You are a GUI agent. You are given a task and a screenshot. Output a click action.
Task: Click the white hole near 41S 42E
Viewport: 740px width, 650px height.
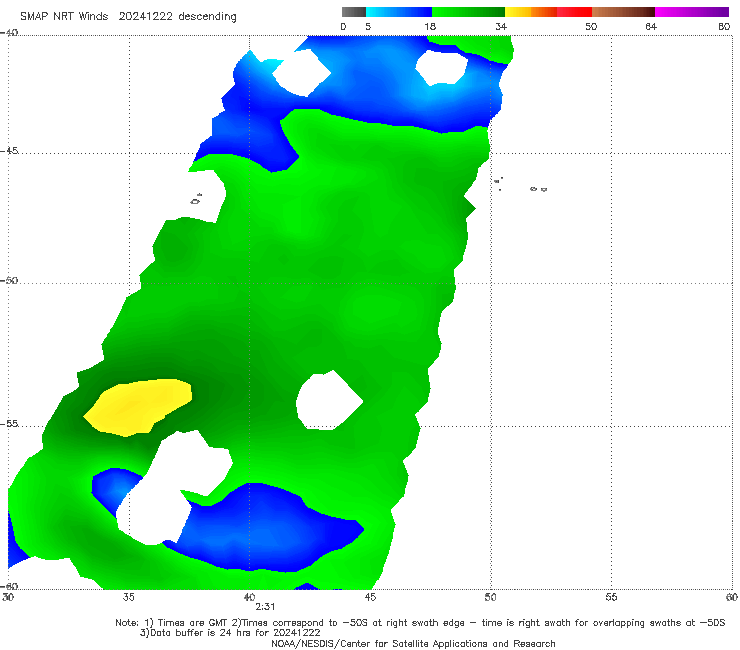point(302,73)
